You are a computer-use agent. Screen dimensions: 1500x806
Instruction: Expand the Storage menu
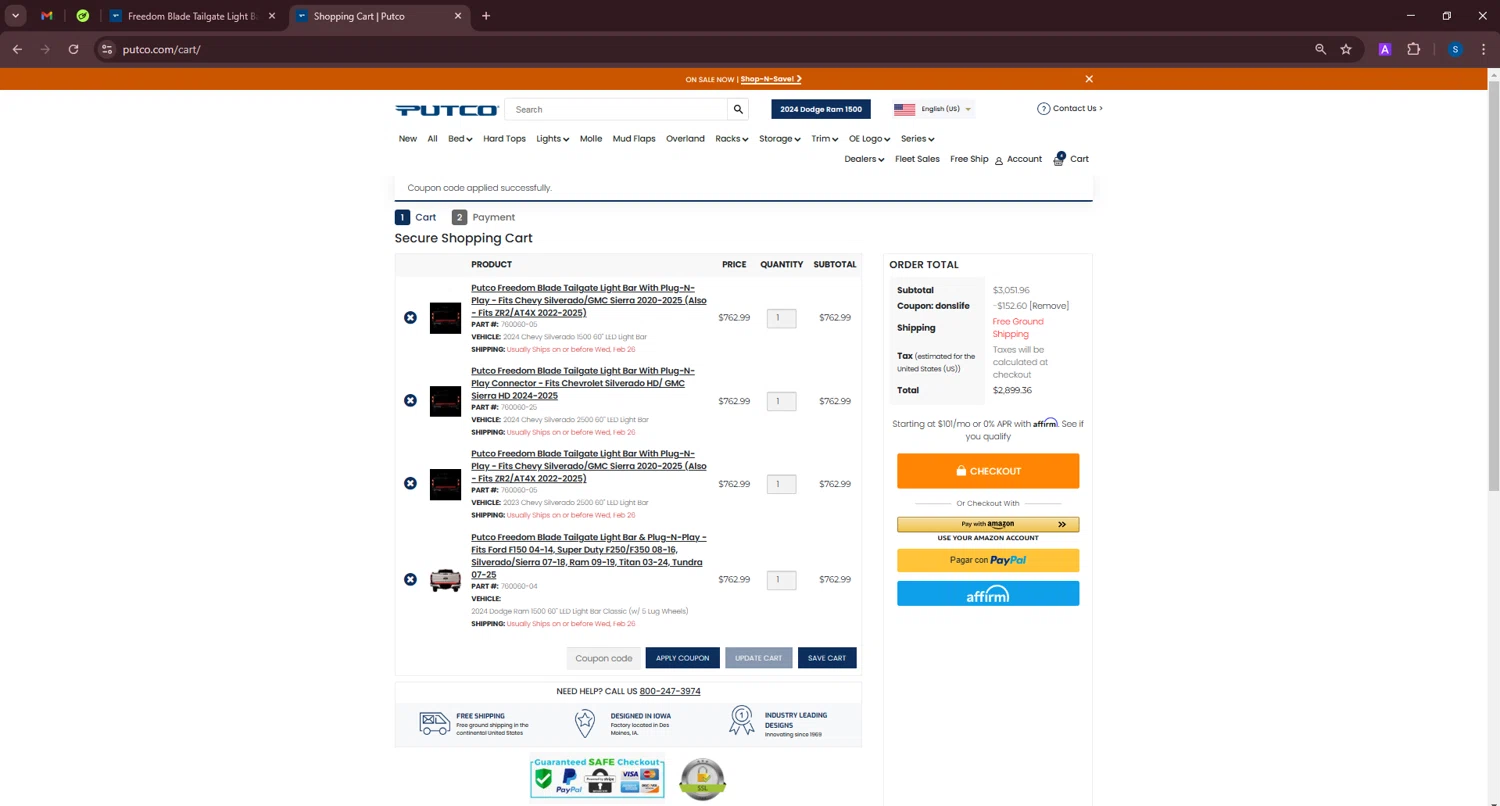[779, 139]
